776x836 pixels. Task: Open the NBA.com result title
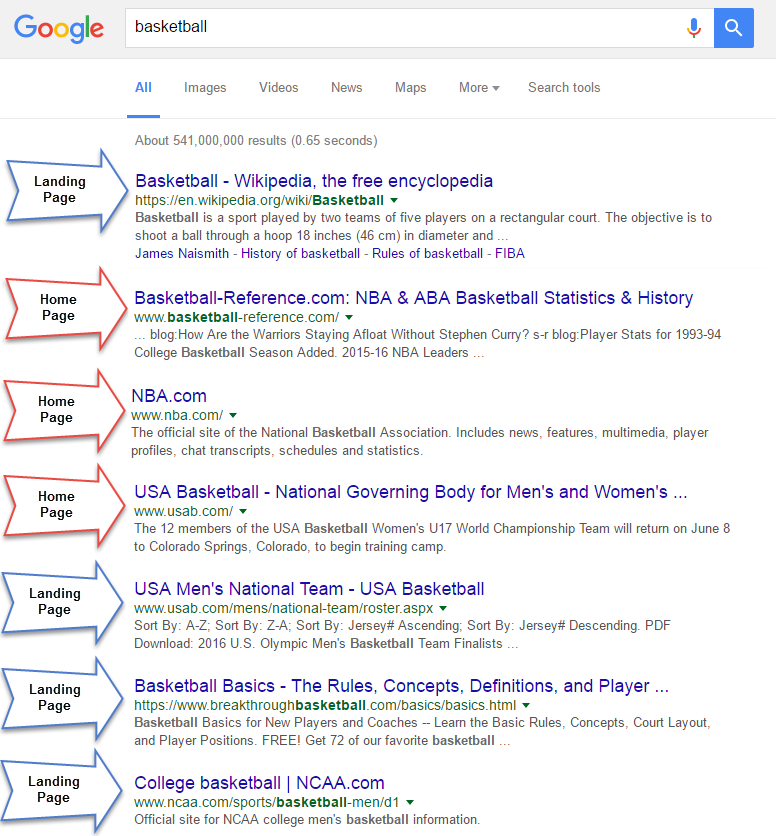coord(169,396)
